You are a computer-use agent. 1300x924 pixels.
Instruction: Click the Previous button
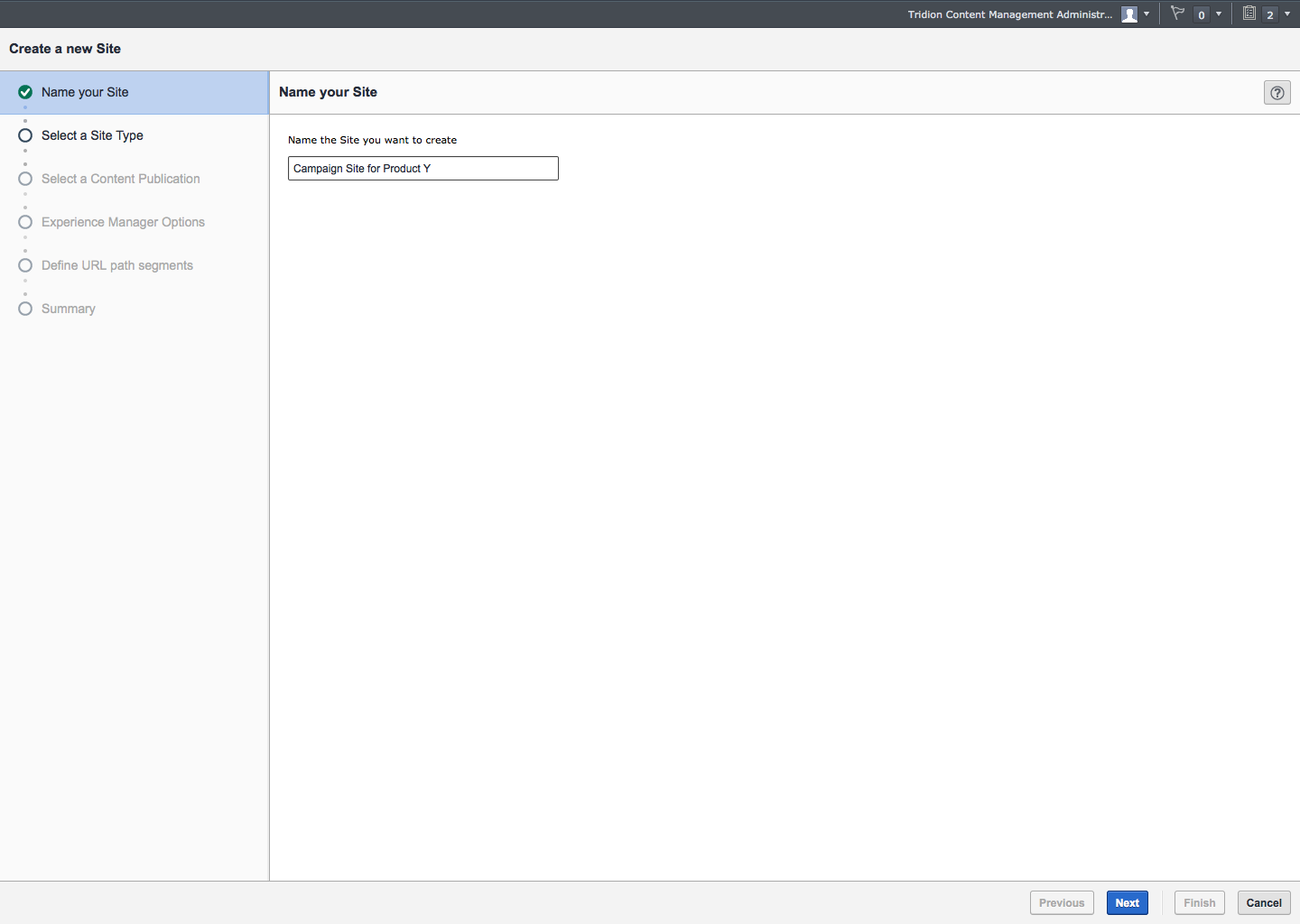[x=1062, y=902]
